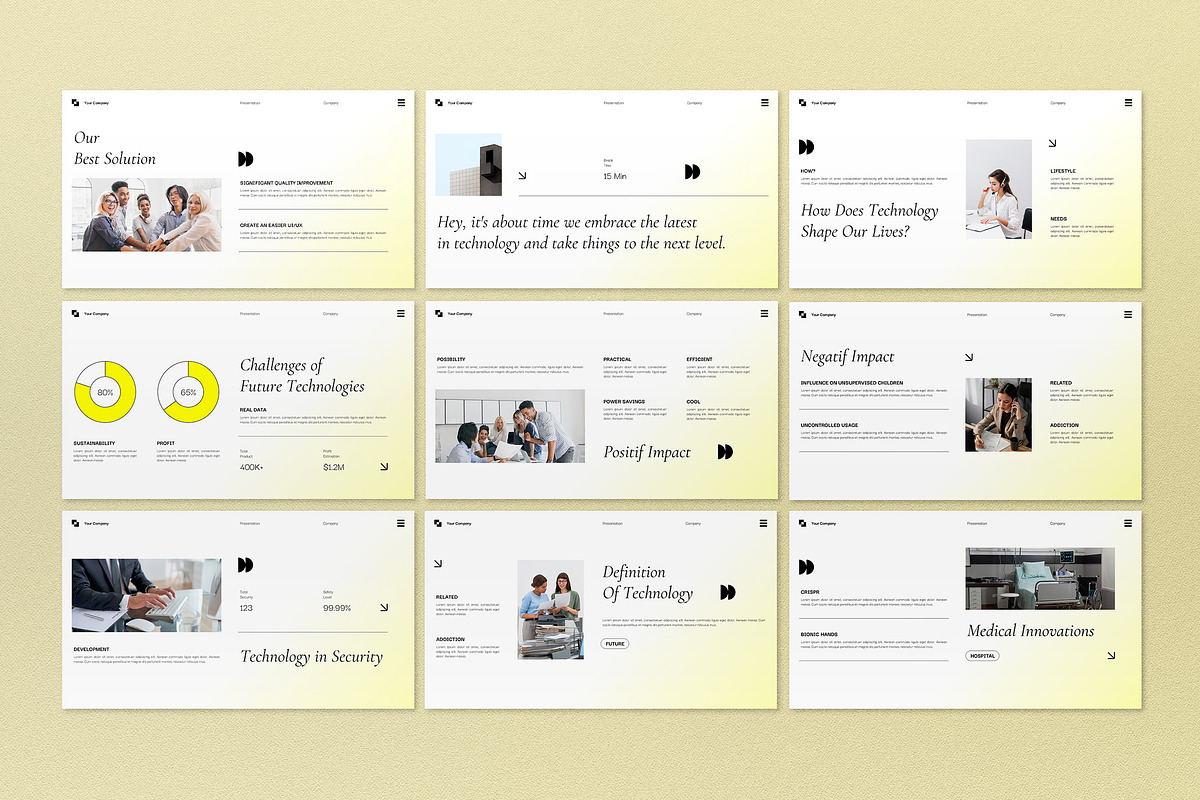
Task: Click diagonal arrow next to 99.99%
Action: pos(384,607)
